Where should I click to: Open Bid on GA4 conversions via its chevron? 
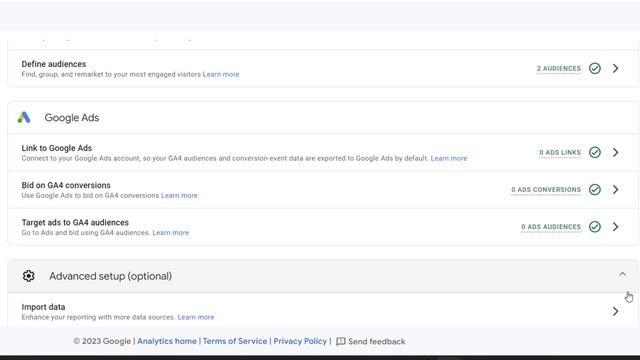616,189
